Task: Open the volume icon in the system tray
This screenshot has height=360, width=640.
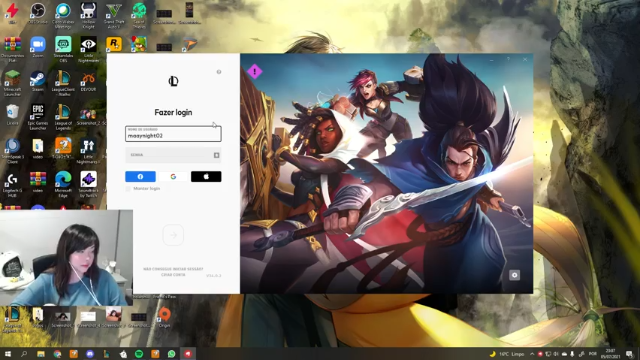Action: click(556, 354)
